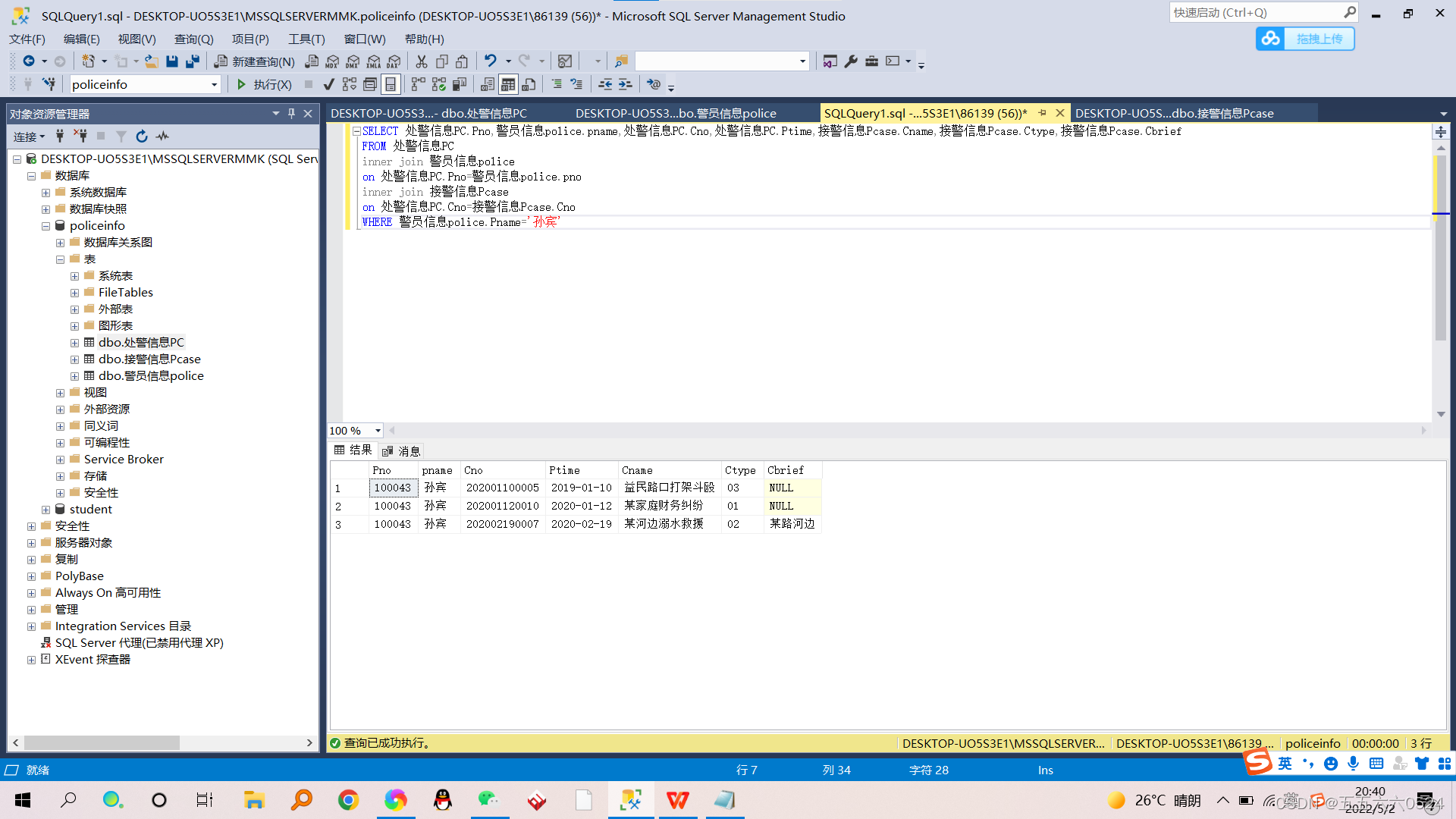1456x819 pixels.
Task: Click the 连接 button in Object Explorer
Action: 25,136
